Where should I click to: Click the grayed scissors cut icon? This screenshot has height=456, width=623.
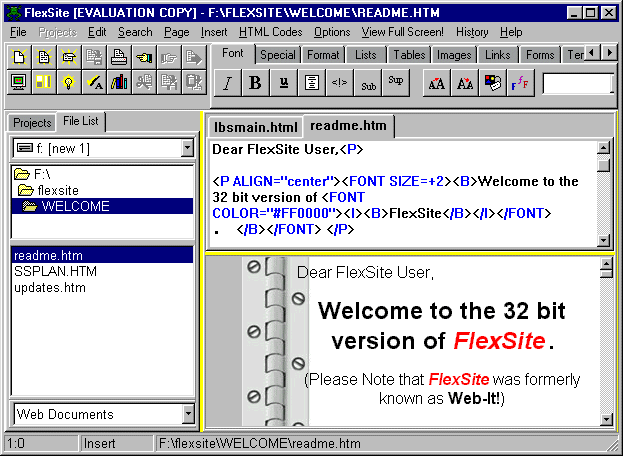(x=143, y=82)
